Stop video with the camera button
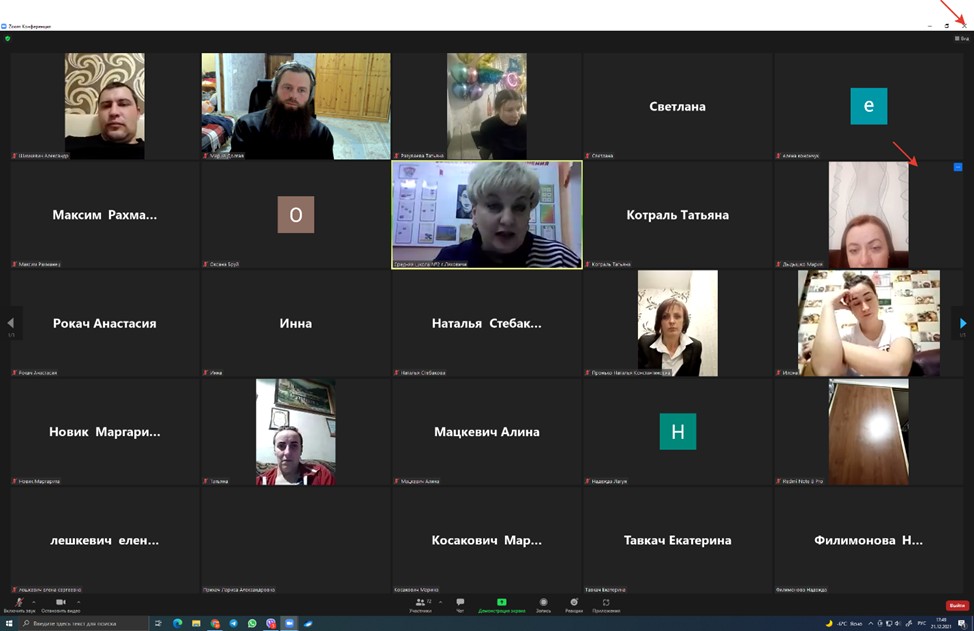The image size is (974, 631). (61, 604)
